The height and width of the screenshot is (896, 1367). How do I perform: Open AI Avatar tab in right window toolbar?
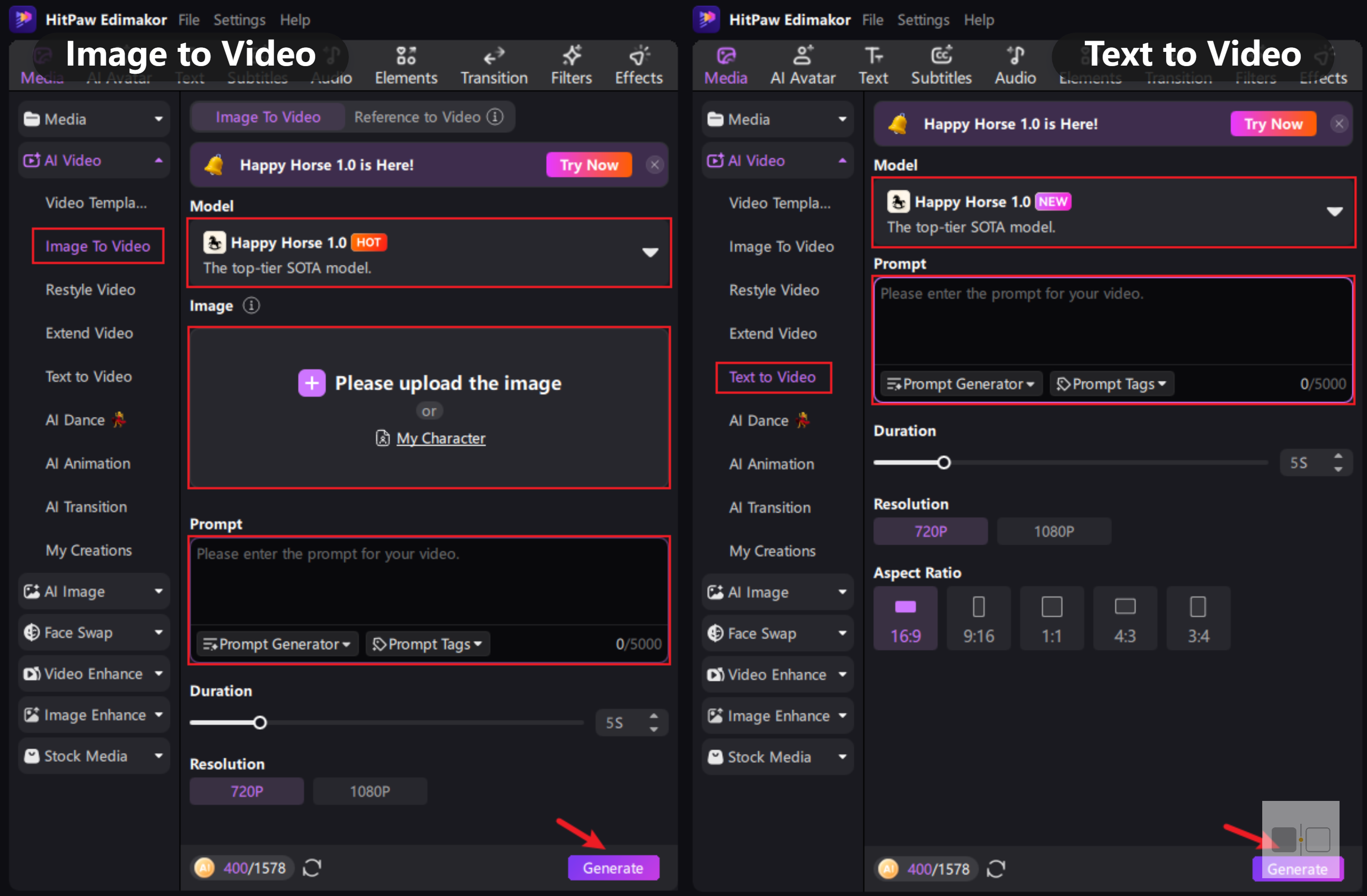pos(803,66)
